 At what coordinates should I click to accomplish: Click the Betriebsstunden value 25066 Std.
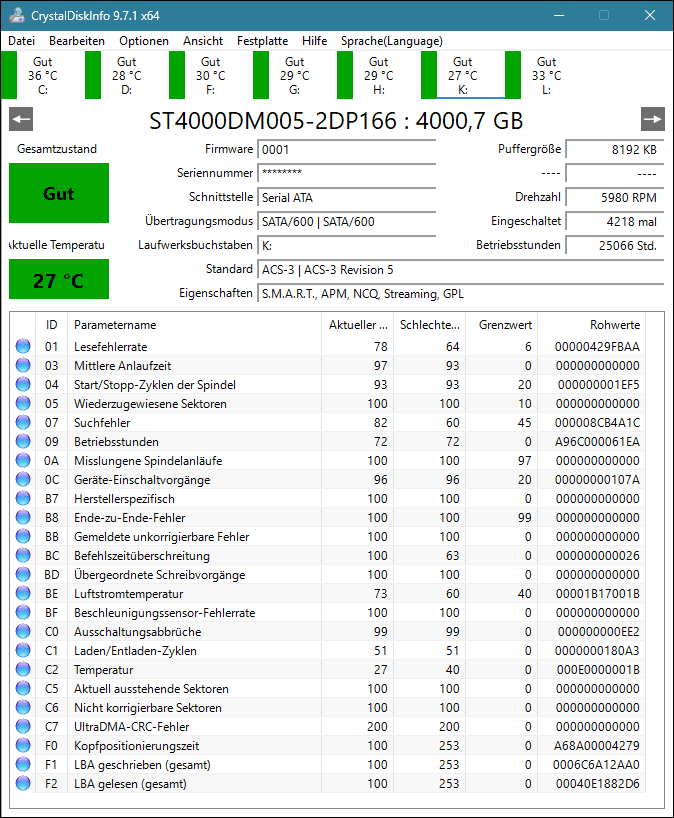coord(615,245)
